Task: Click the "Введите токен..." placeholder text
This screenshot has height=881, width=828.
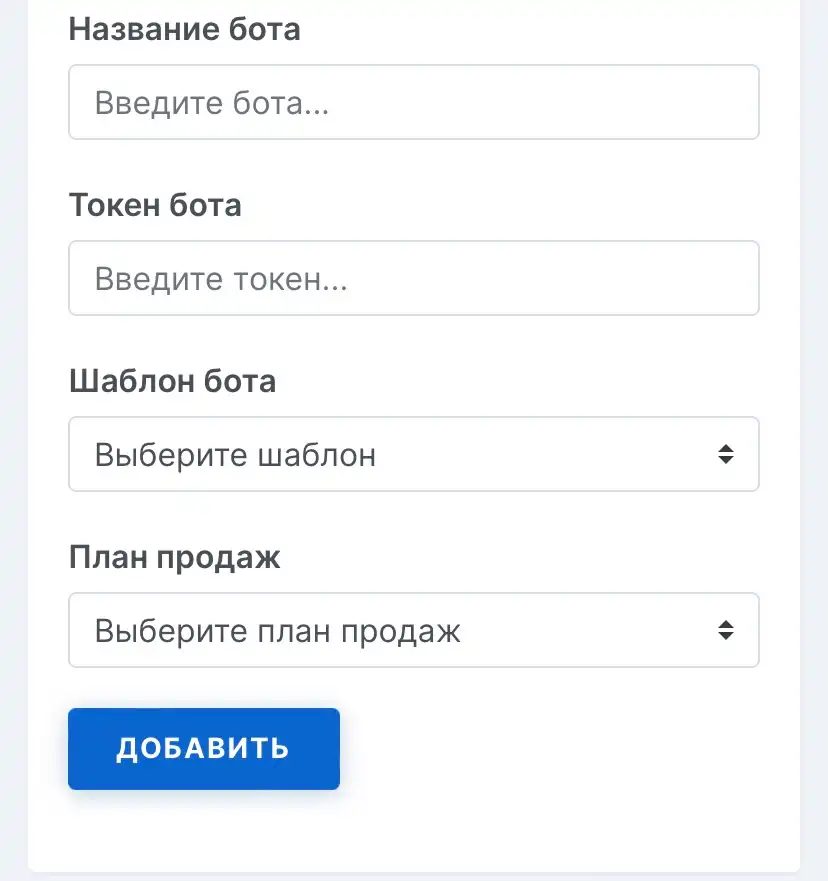Action: 221,279
